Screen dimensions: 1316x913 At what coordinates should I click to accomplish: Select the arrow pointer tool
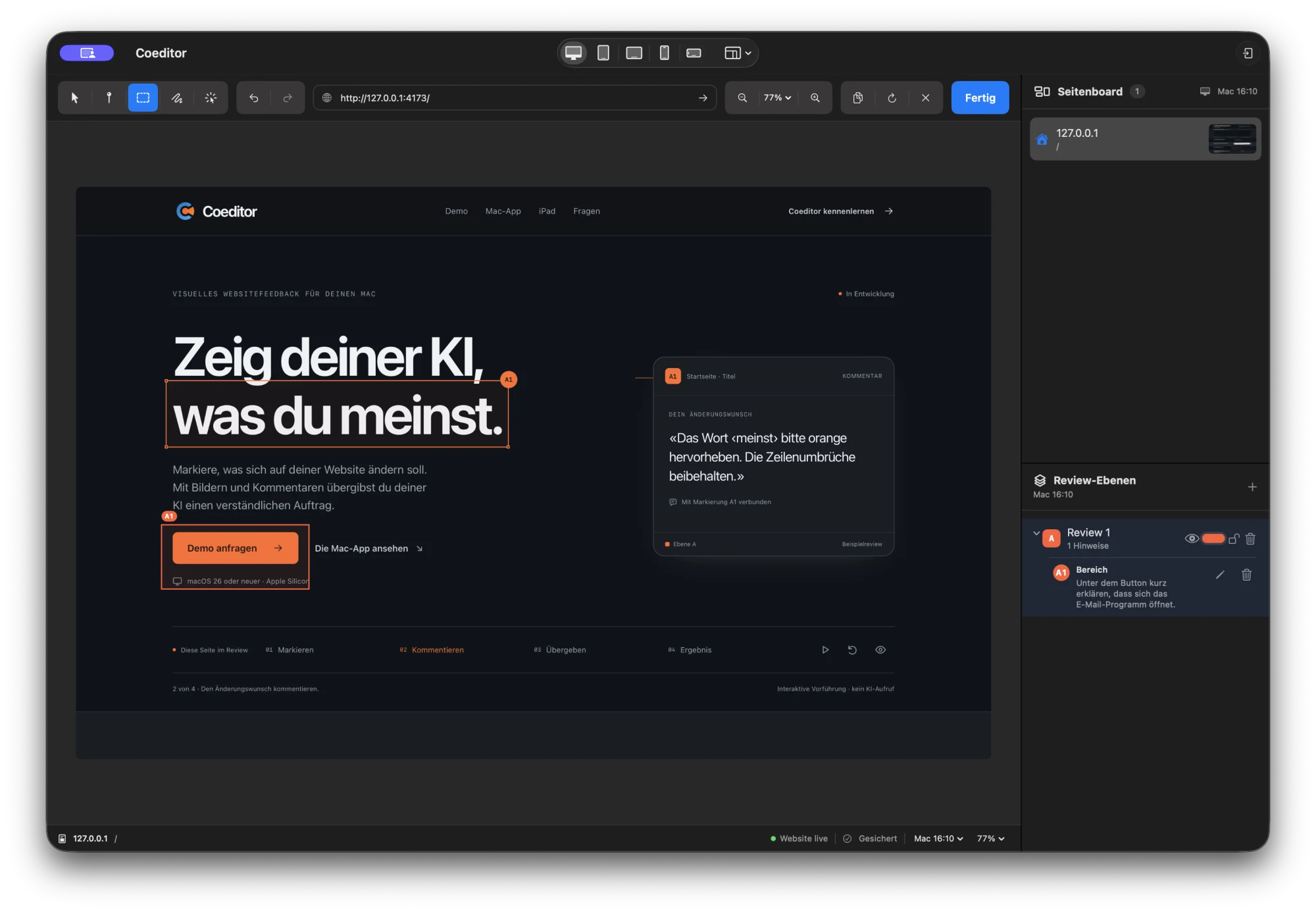point(75,97)
